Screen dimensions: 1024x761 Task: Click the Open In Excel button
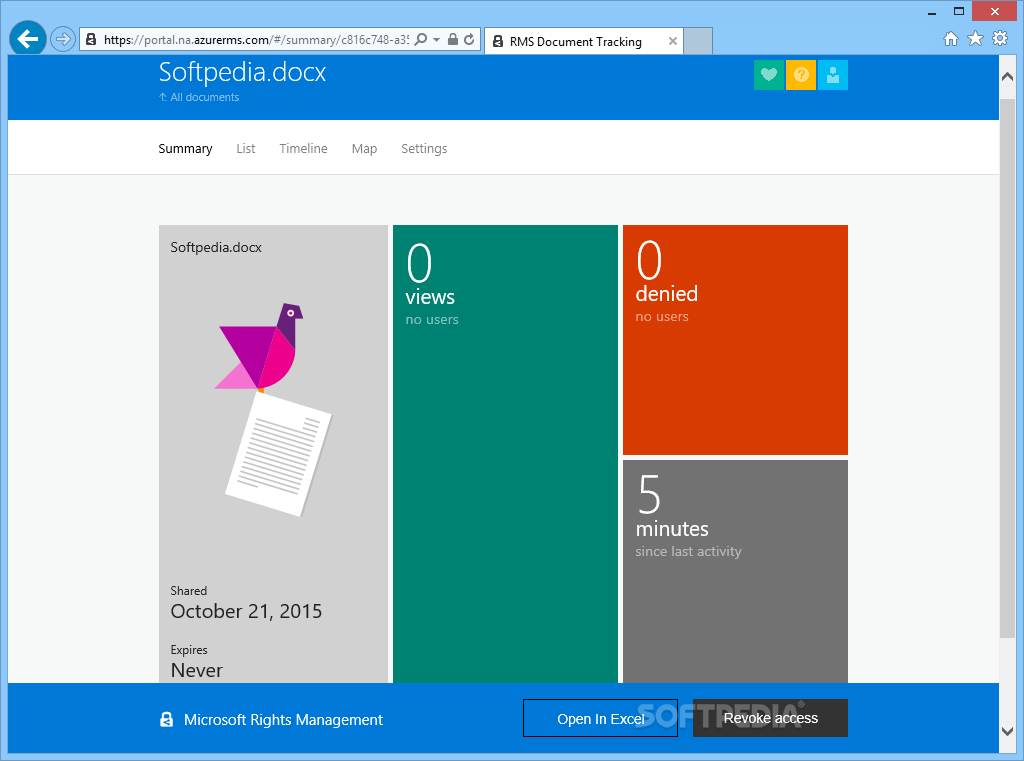600,719
